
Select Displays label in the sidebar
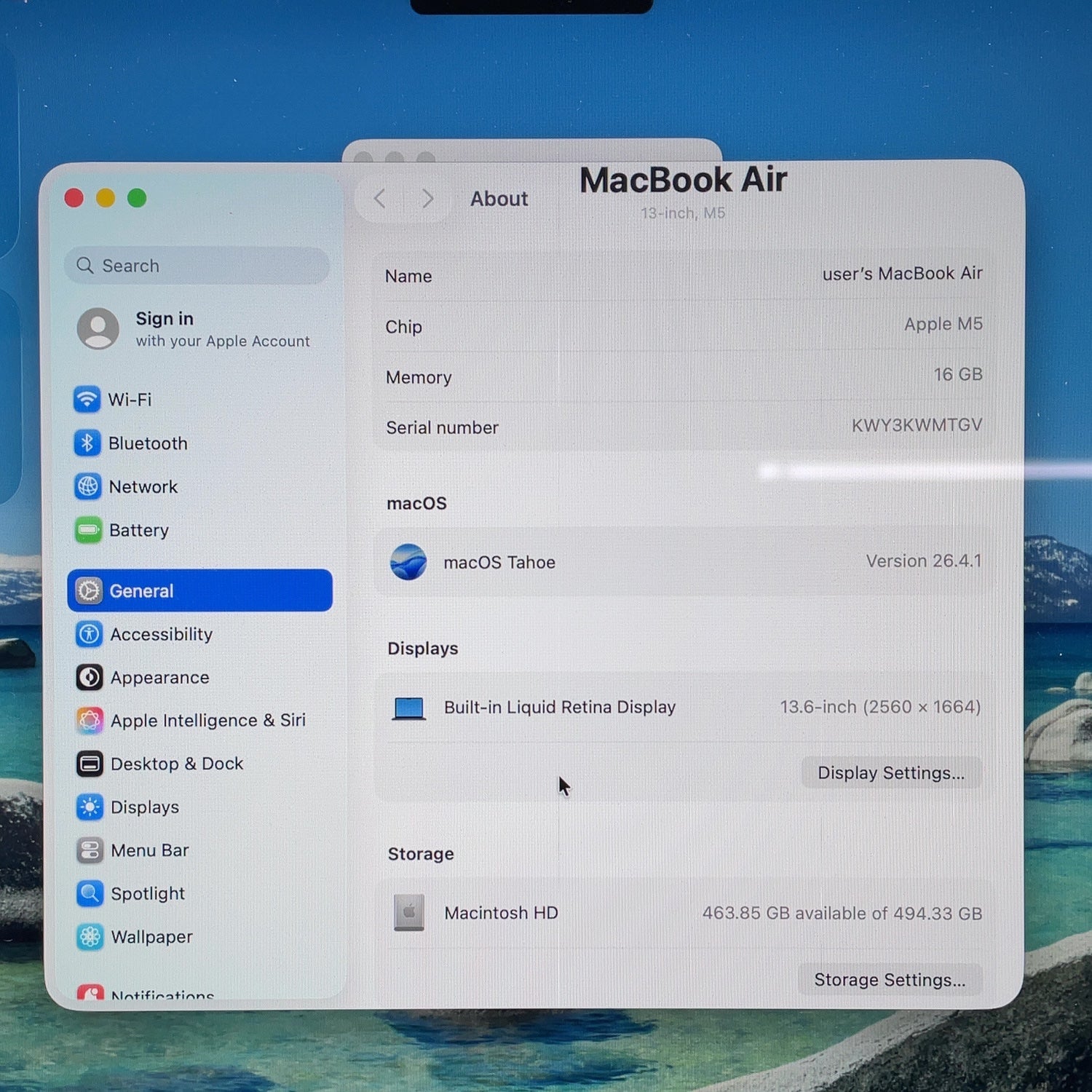(145, 807)
